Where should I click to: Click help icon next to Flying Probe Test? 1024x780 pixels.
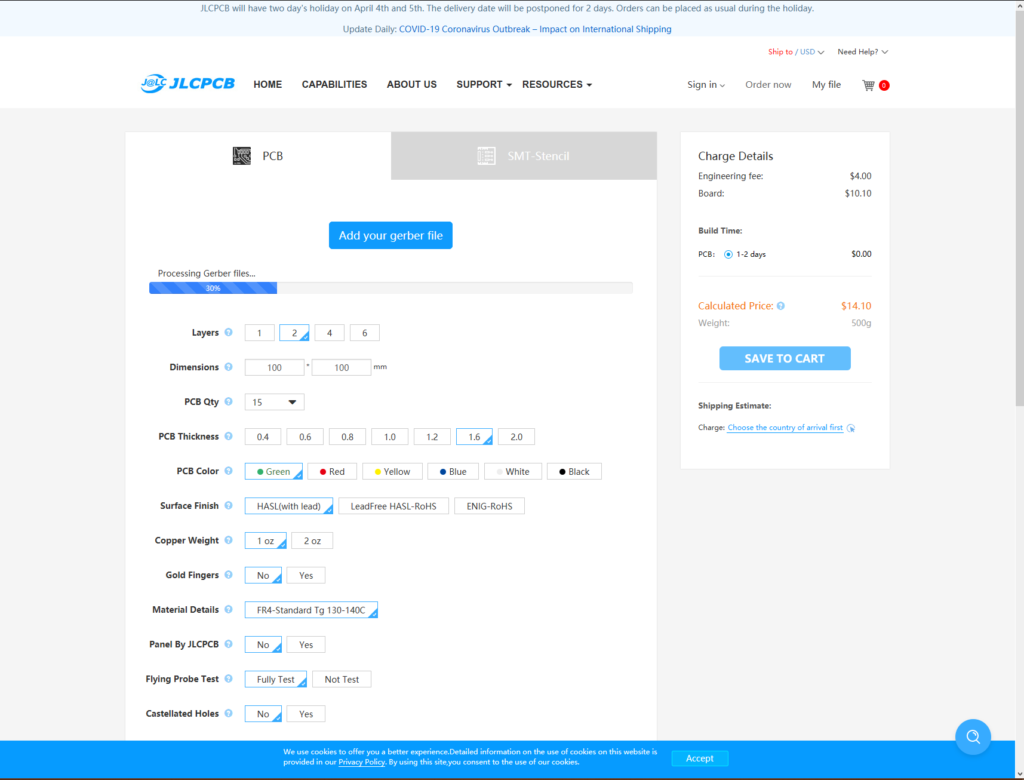(x=229, y=678)
